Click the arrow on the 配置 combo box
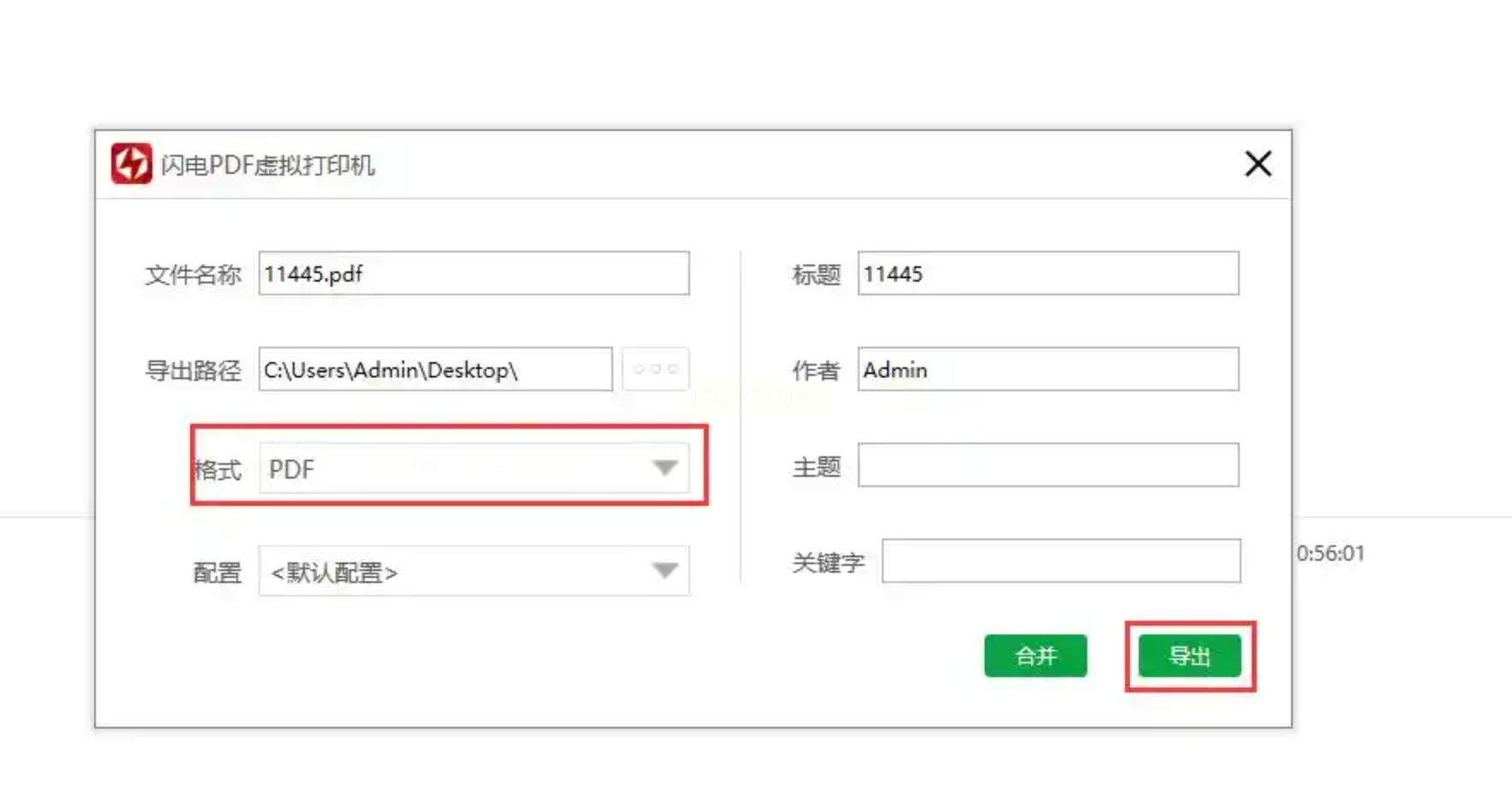Screen dimensions: 1512x803 click(665, 571)
